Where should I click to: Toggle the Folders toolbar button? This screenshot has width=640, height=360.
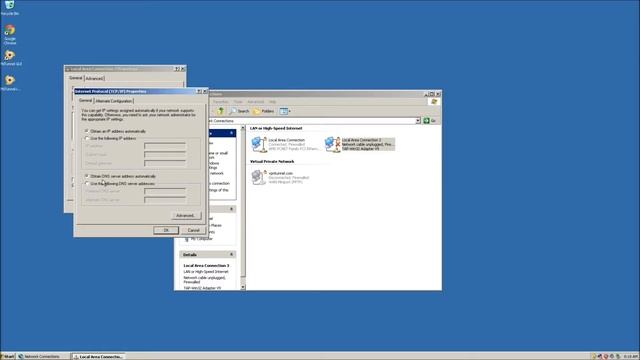[x=264, y=111]
